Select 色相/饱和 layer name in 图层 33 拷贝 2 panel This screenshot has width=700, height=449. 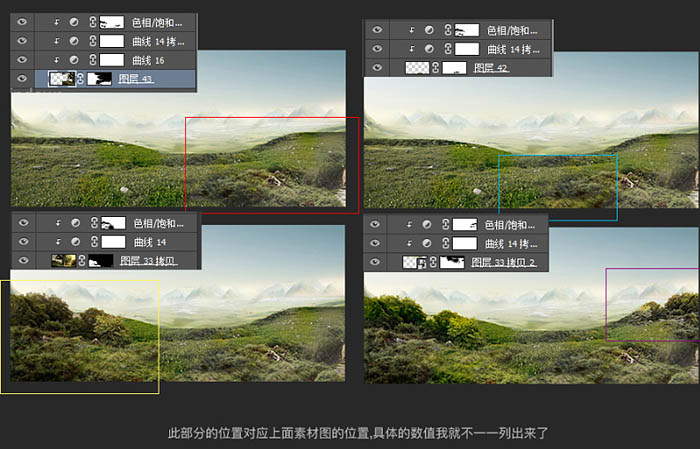pos(510,224)
